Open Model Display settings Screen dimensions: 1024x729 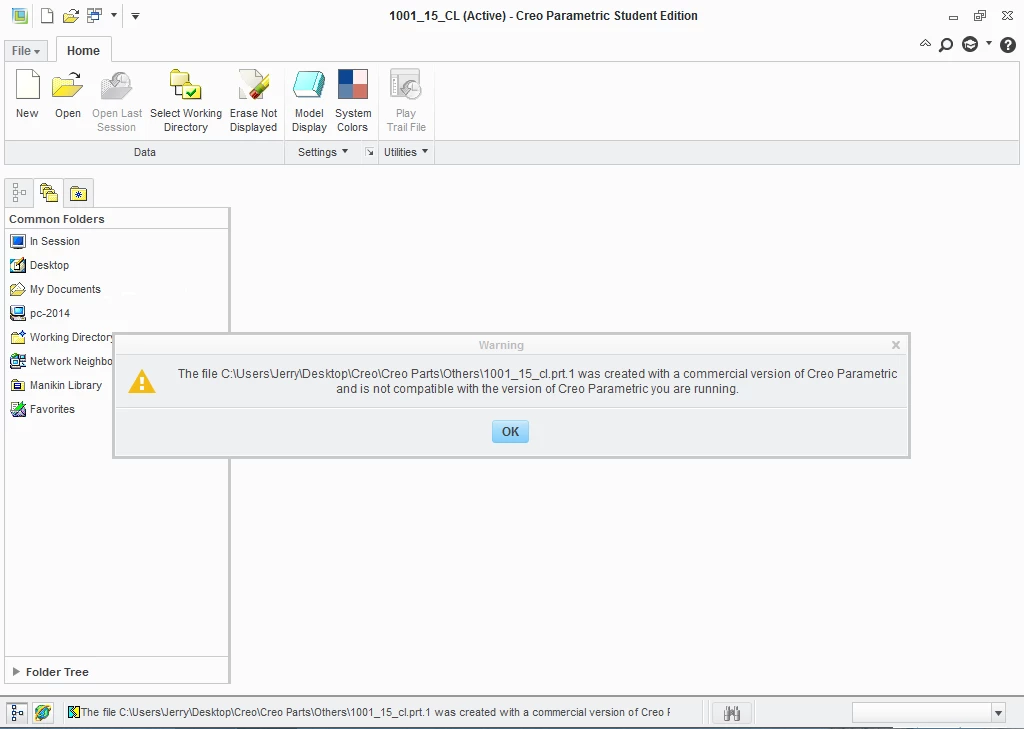pyautogui.click(x=309, y=85)
